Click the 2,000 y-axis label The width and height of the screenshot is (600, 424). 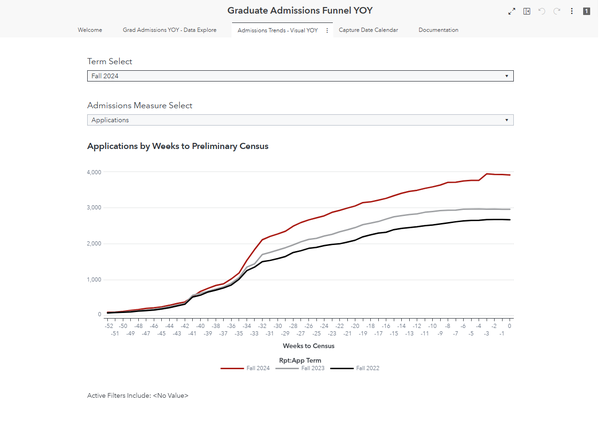94,244
